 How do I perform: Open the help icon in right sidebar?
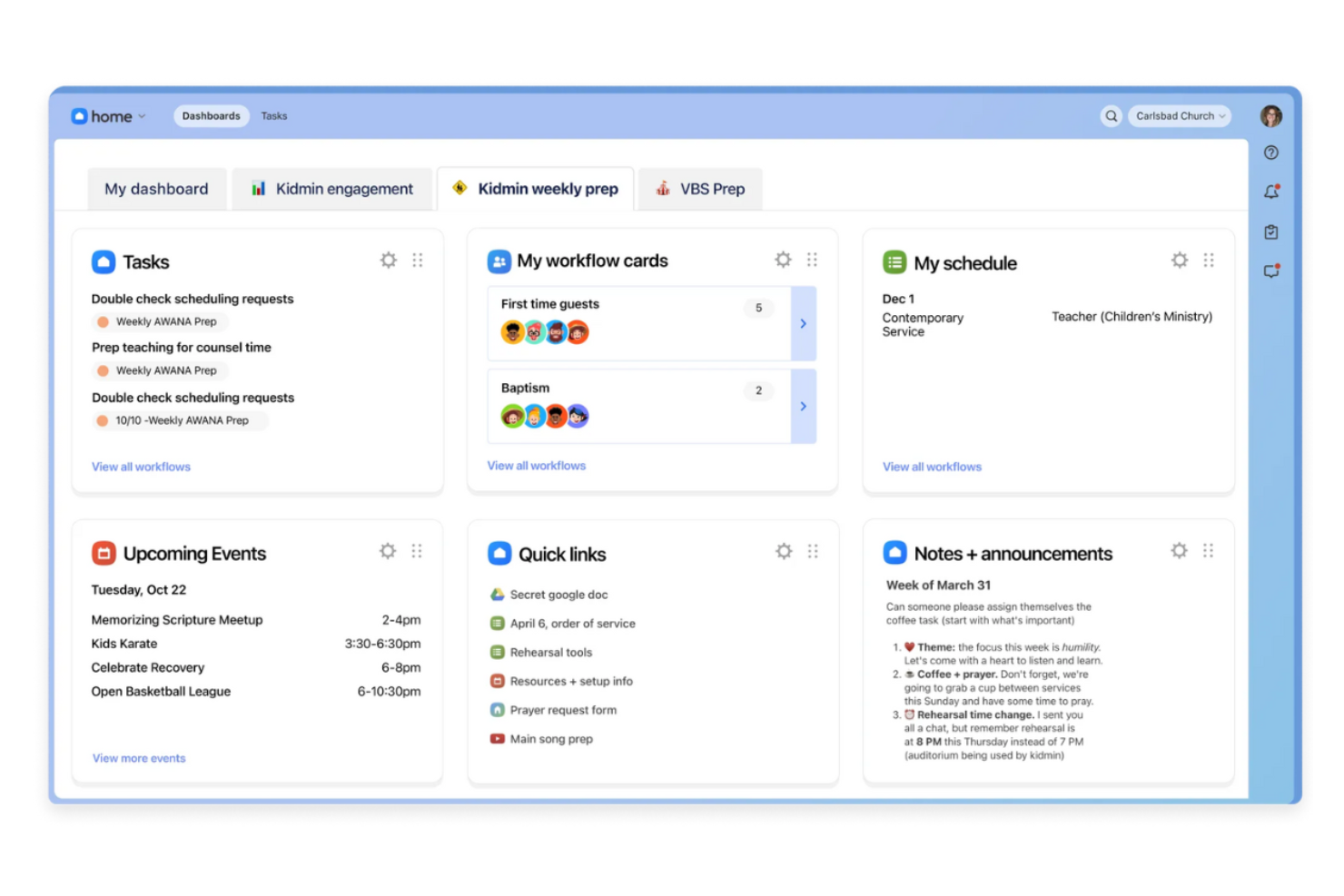coord(1270,153)
